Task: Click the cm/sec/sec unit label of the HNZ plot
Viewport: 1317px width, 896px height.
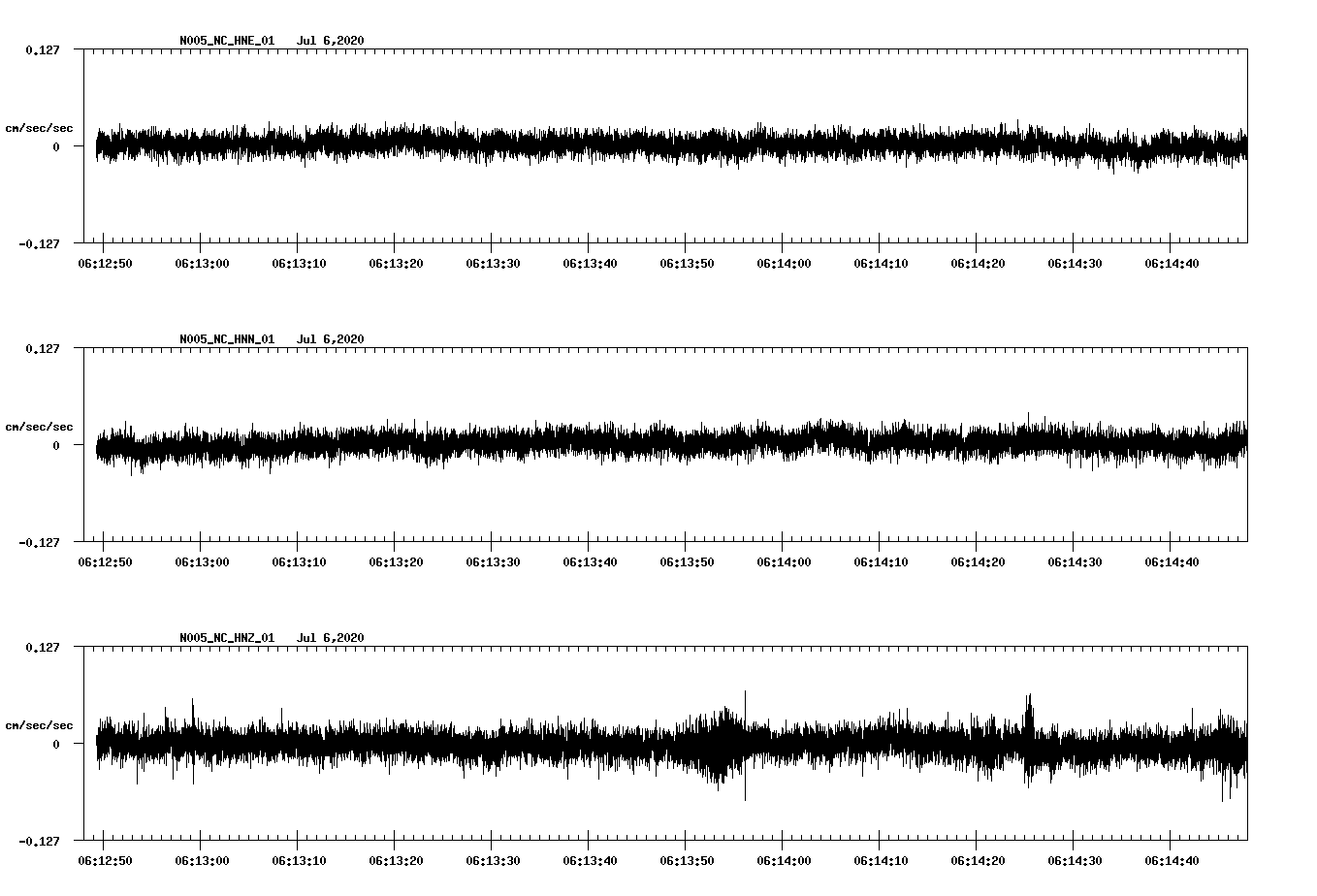Action: (x=39, y=725)
